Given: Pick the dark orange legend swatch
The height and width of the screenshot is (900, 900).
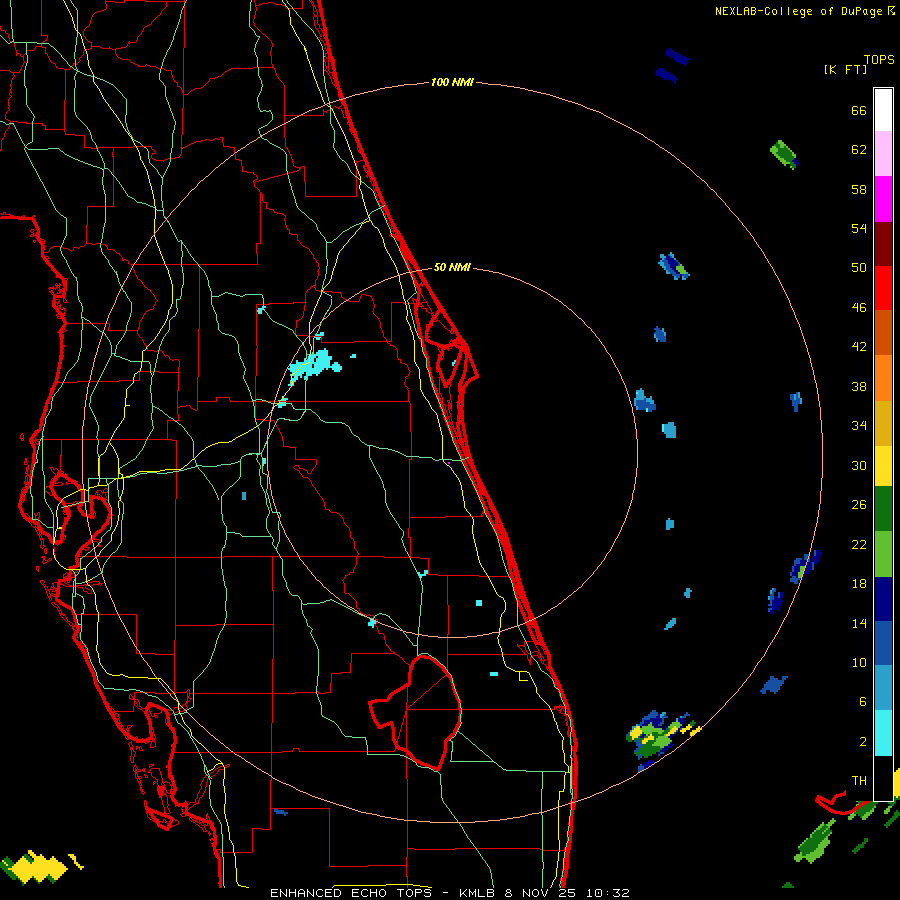Looking at the screenshot, I should (883, 332).
